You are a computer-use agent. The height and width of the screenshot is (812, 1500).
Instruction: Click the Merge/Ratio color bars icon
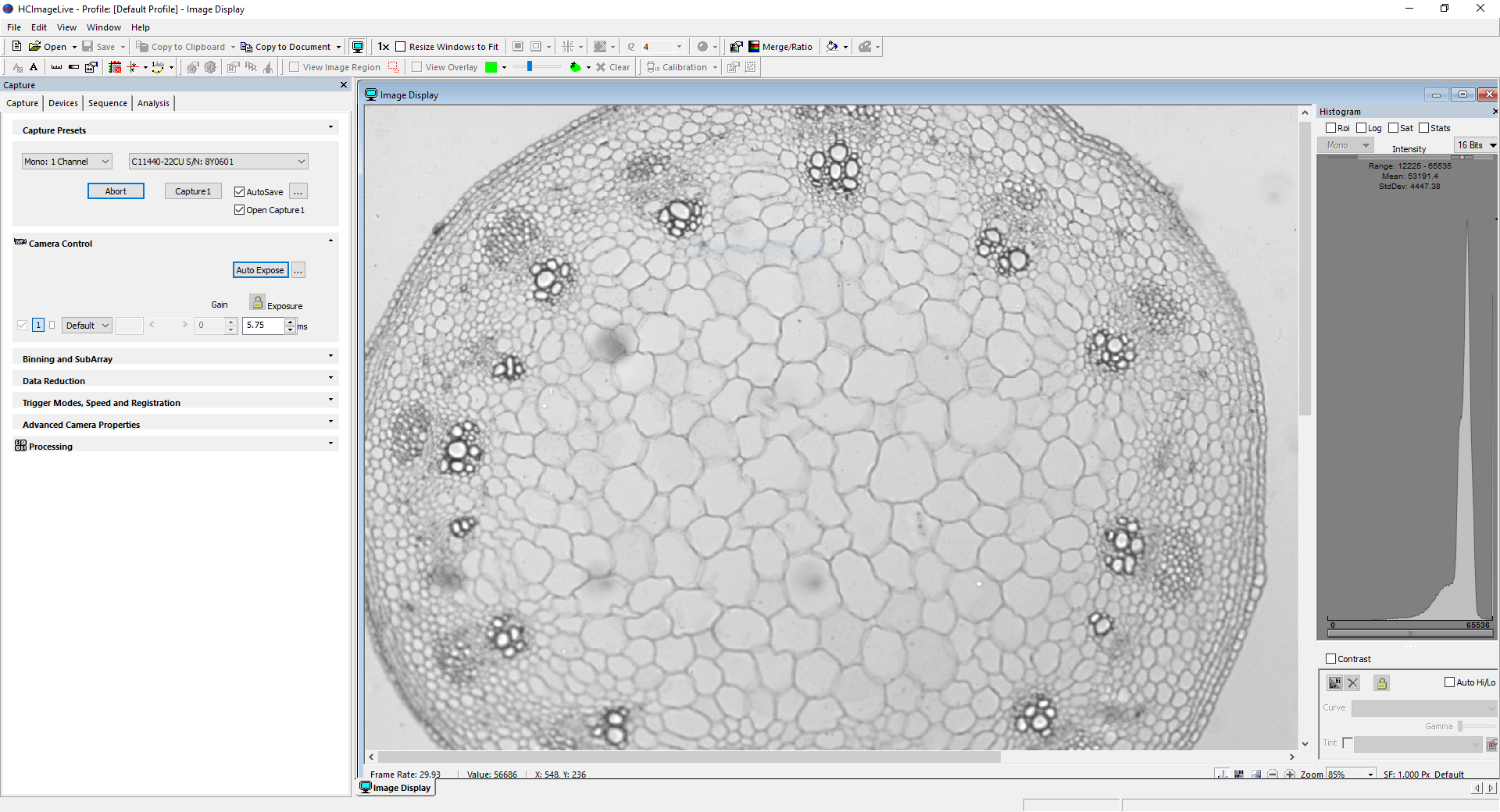point(754,47)
